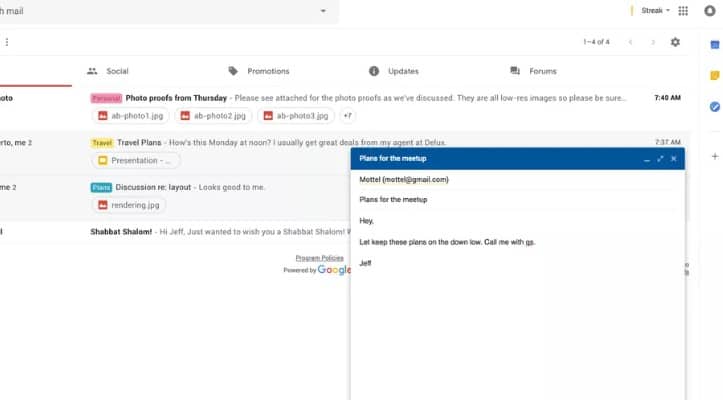This screenshot has width=723, height=400.
Task: Go to the next page of emails
Action: pyautogui.click(x=653, y=42)
